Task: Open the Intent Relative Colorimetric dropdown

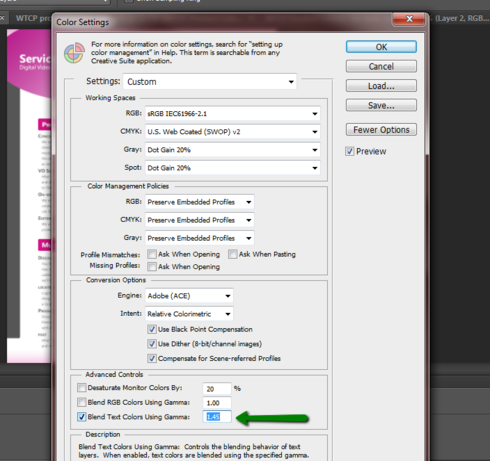Action: click(x=189, y=314)
